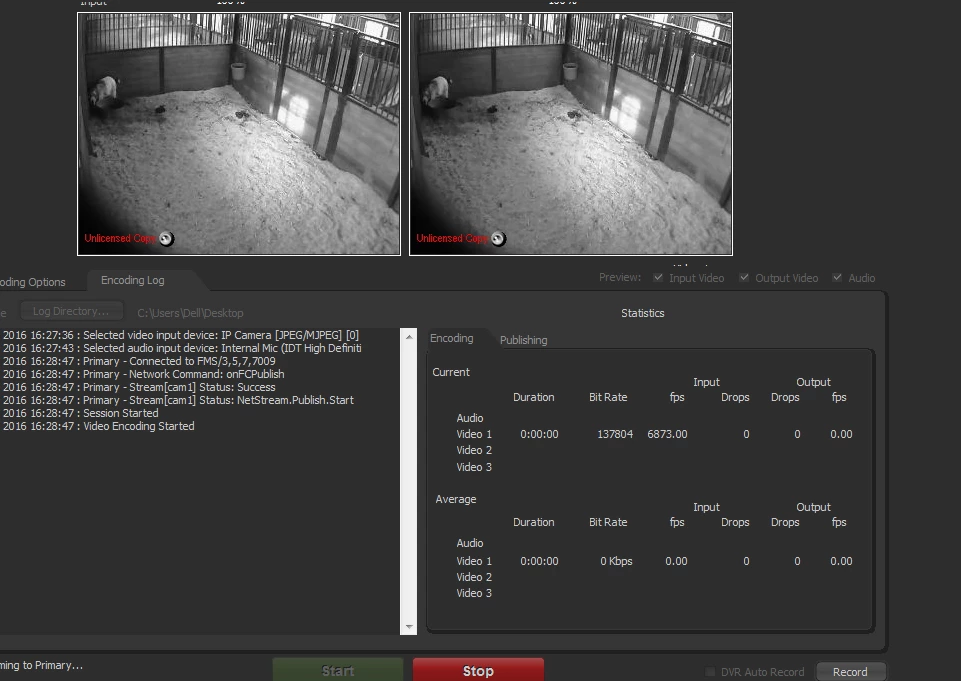Click the Current input fps value 6873.00
This screenshot has width=961, height=681.
667,434
